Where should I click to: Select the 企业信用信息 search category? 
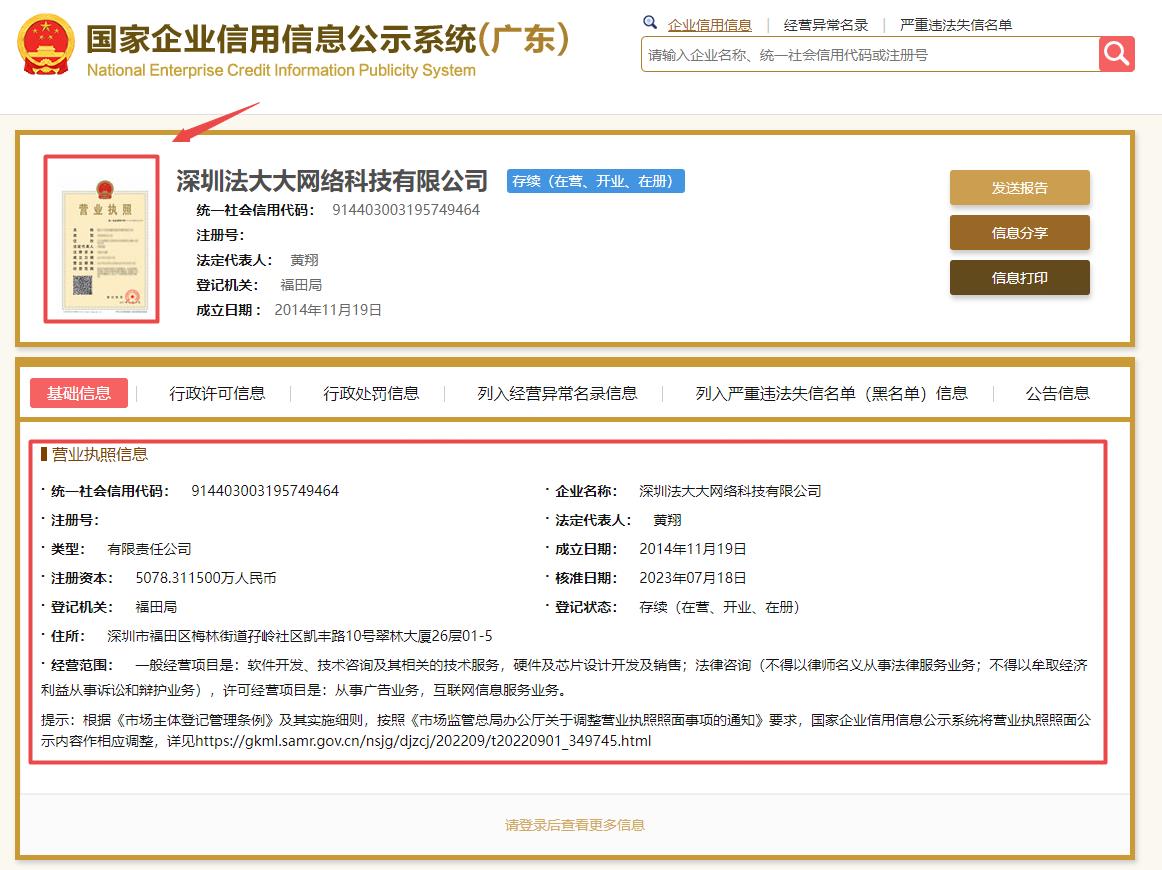point(709,25)
